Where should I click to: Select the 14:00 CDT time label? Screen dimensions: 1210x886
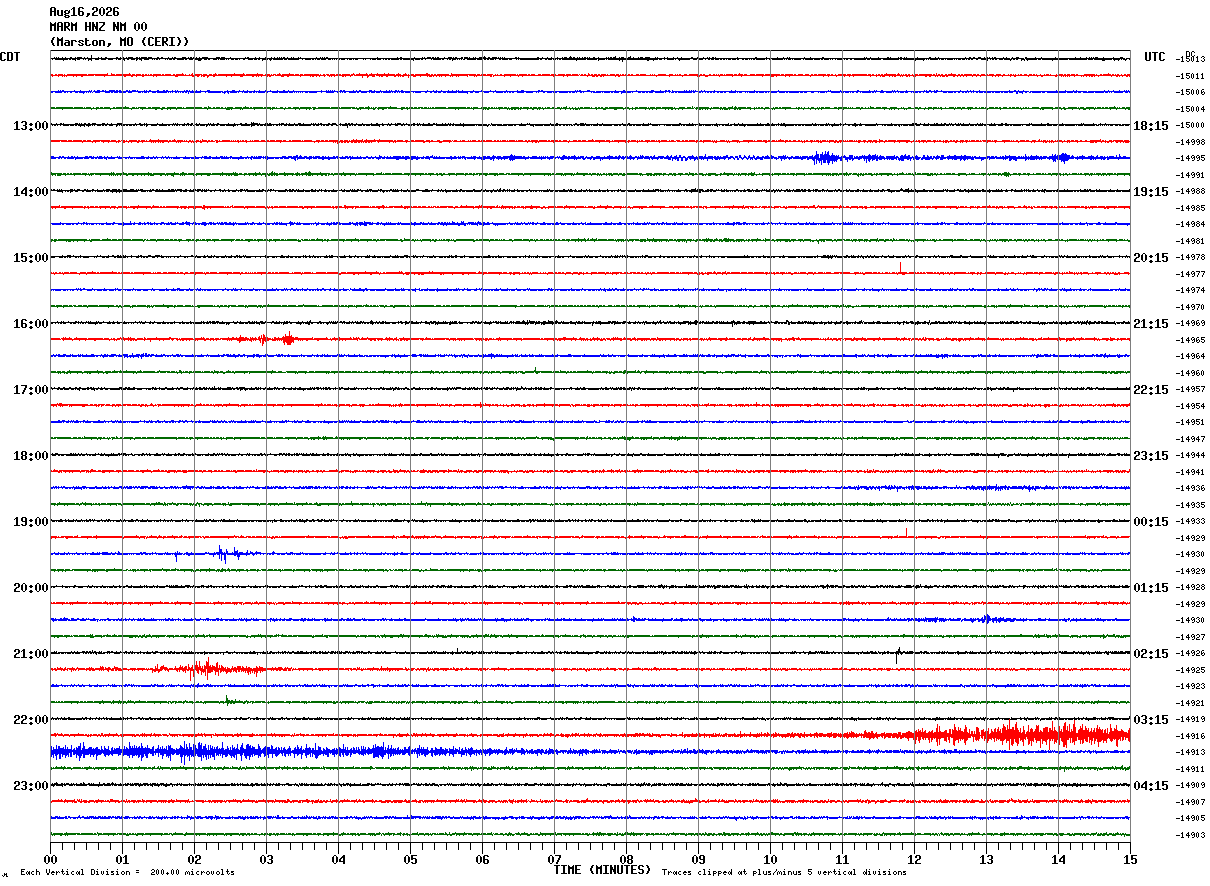click(30, 192)
